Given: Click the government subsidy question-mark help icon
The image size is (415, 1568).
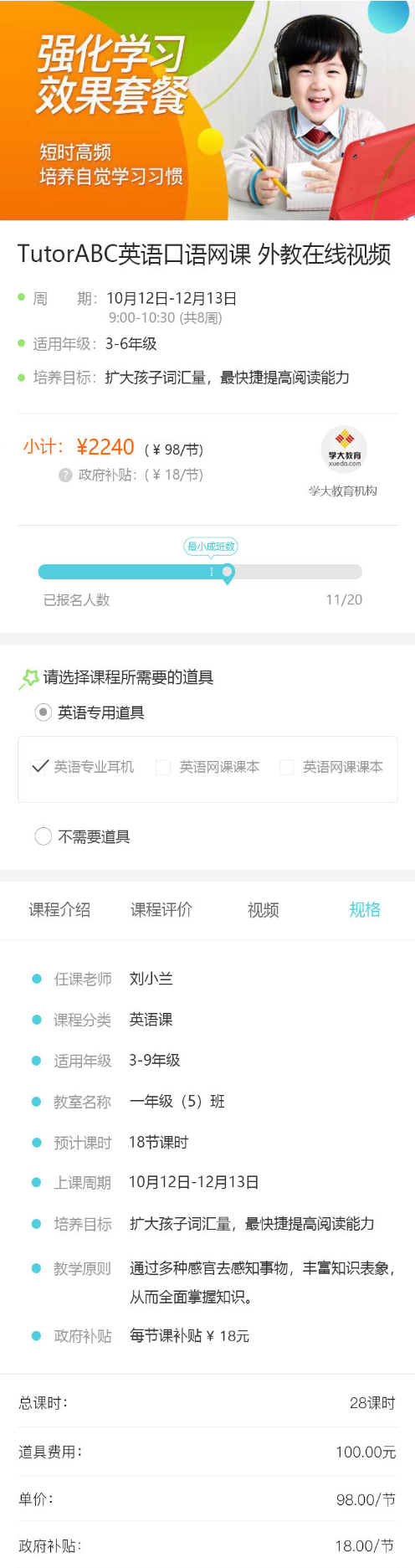Looking at the screenshot, I should click(65, 475).
